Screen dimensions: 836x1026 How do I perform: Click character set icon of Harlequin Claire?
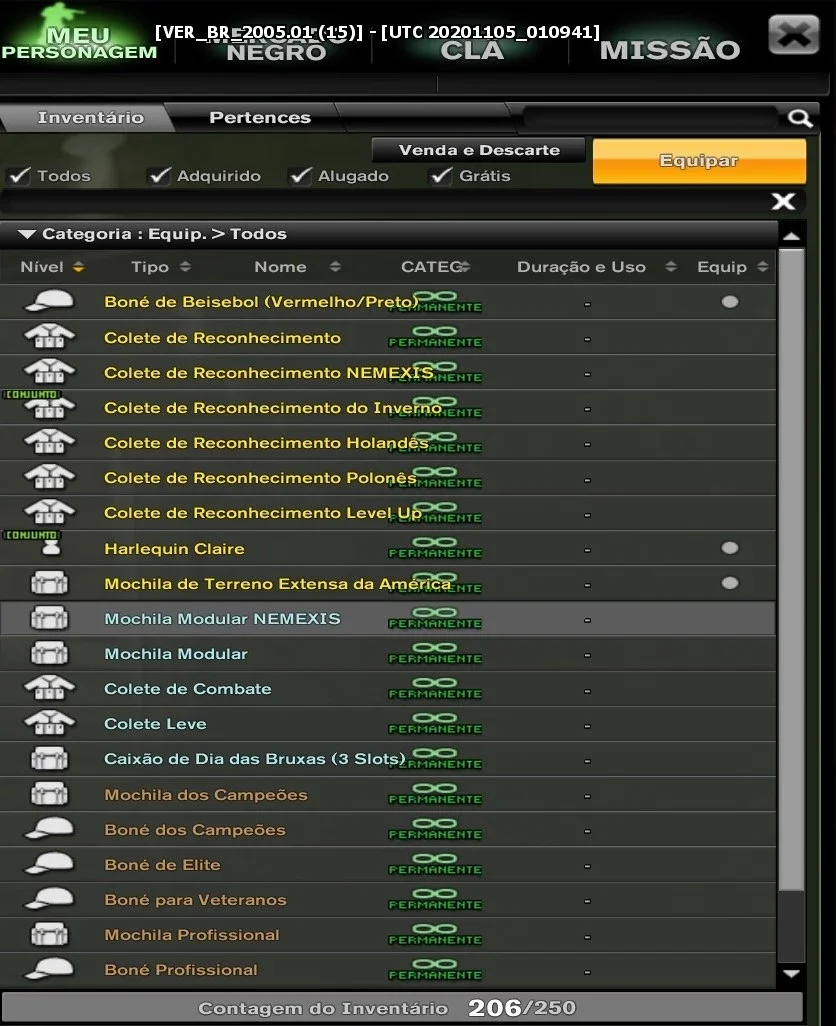click(51, 548)
